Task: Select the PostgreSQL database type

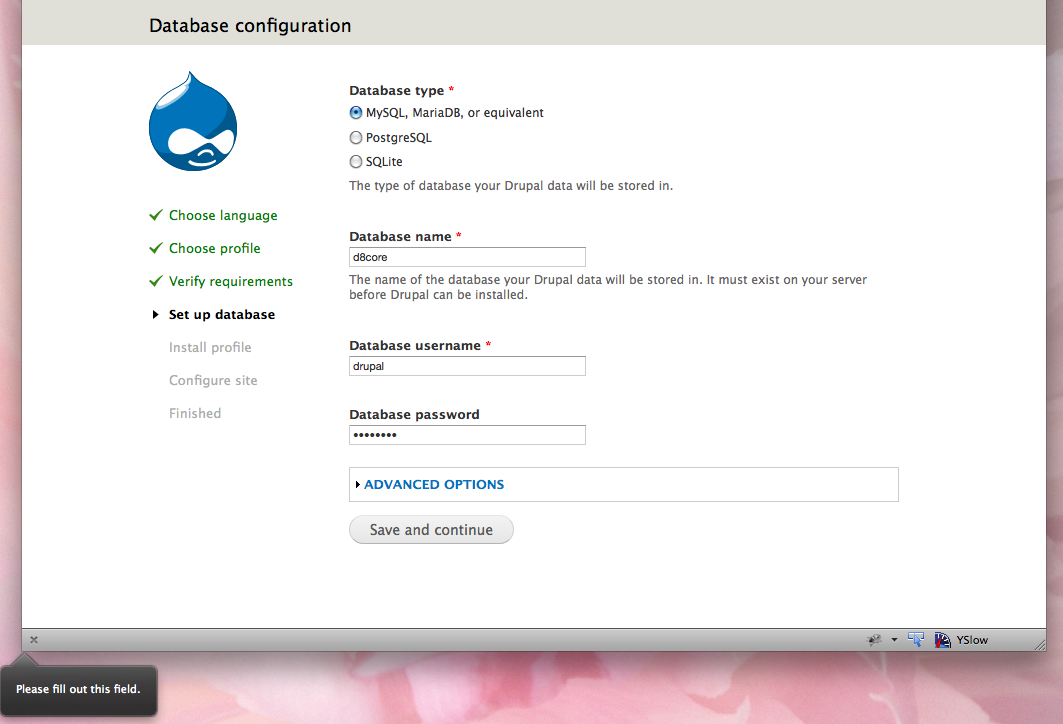Action: pyautogui.click(x=356, y=138)
